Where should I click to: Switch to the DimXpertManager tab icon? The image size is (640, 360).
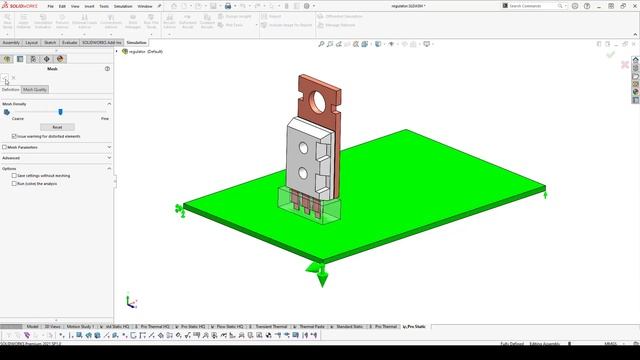pos(47,59)
